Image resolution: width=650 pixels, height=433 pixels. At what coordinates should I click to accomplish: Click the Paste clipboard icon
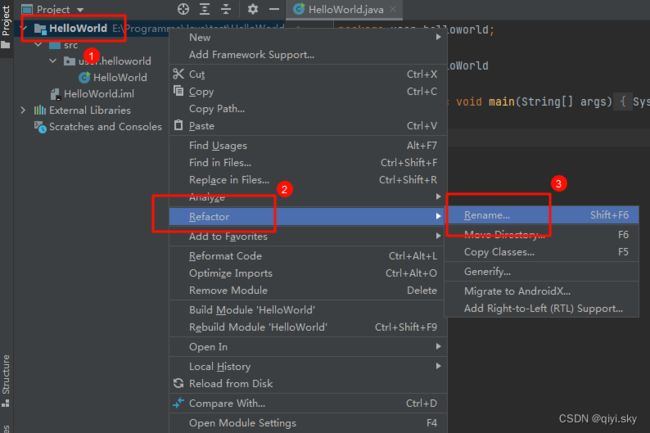178,125
